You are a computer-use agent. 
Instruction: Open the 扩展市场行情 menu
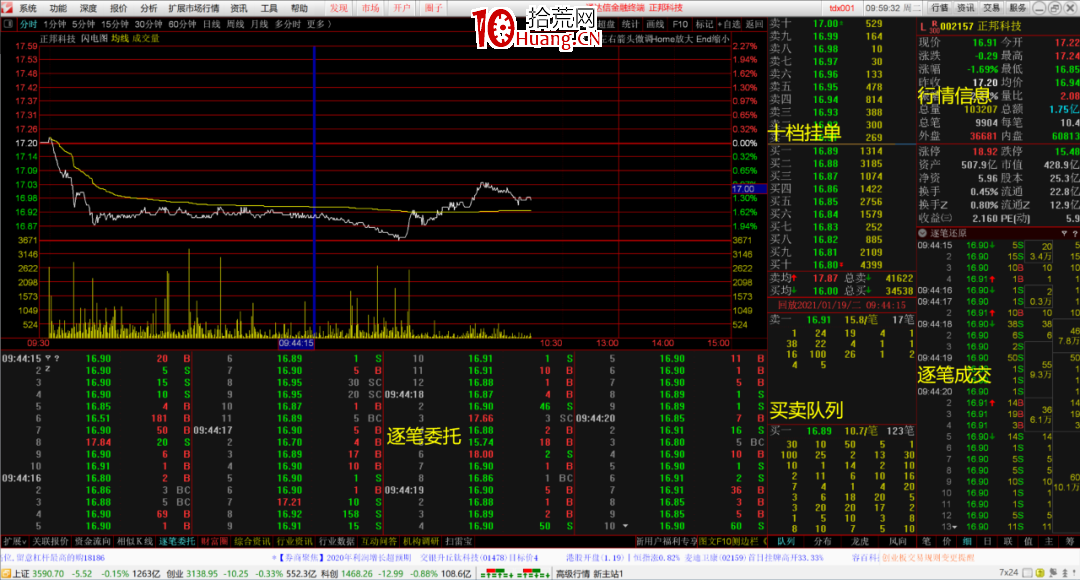click(194, 8)
